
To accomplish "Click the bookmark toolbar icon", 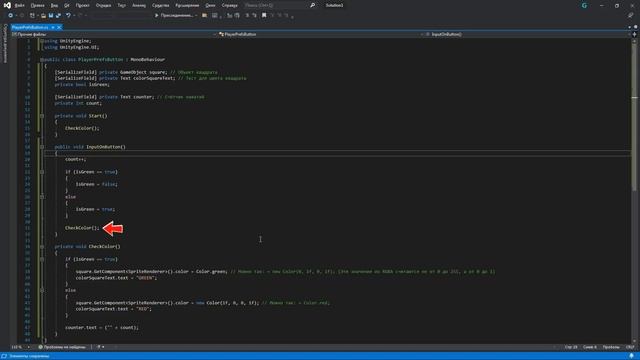I will (x=264, y=16).
